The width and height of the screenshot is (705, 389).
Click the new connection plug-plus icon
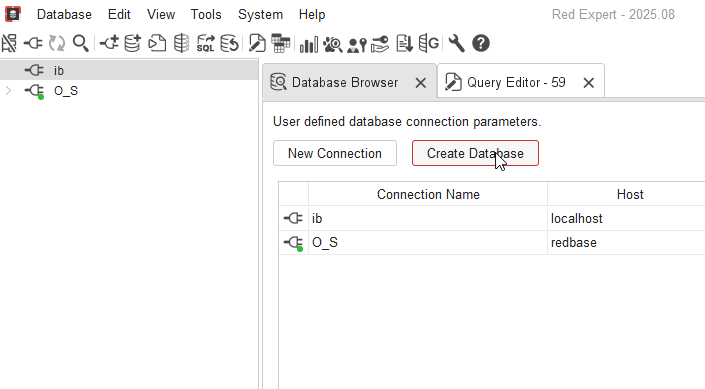(109, 44)
